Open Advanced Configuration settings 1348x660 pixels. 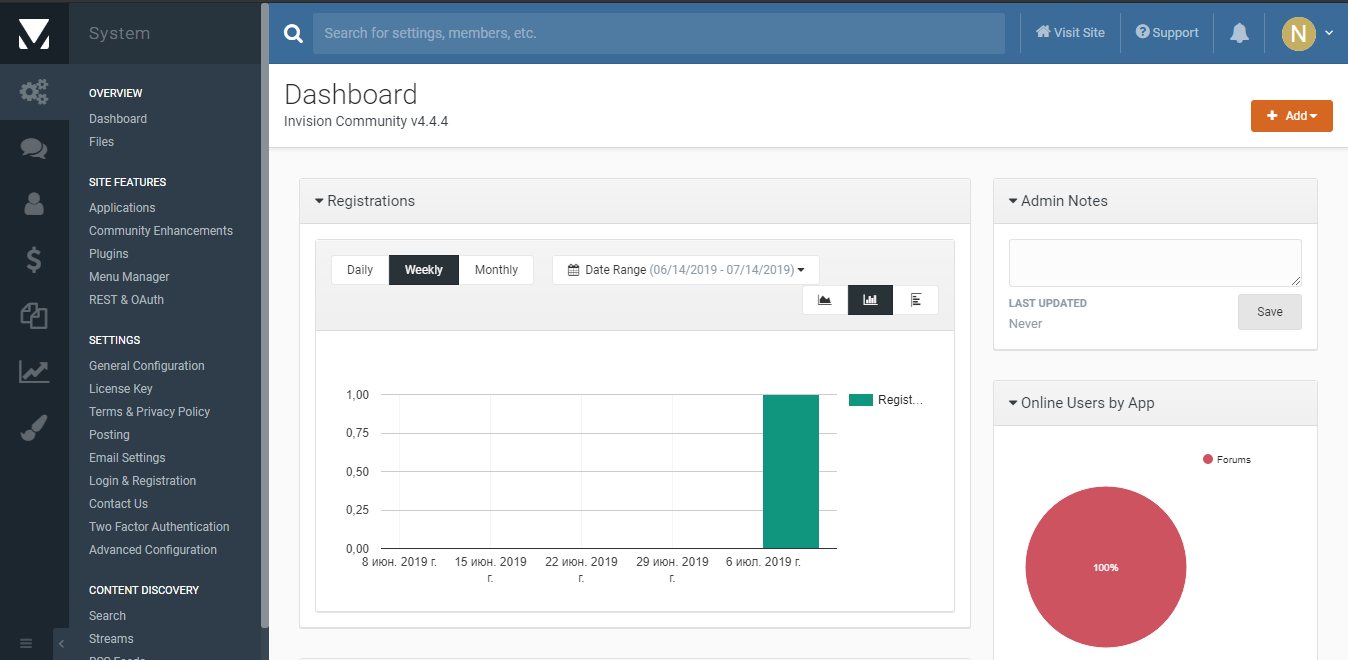point(153,550)
